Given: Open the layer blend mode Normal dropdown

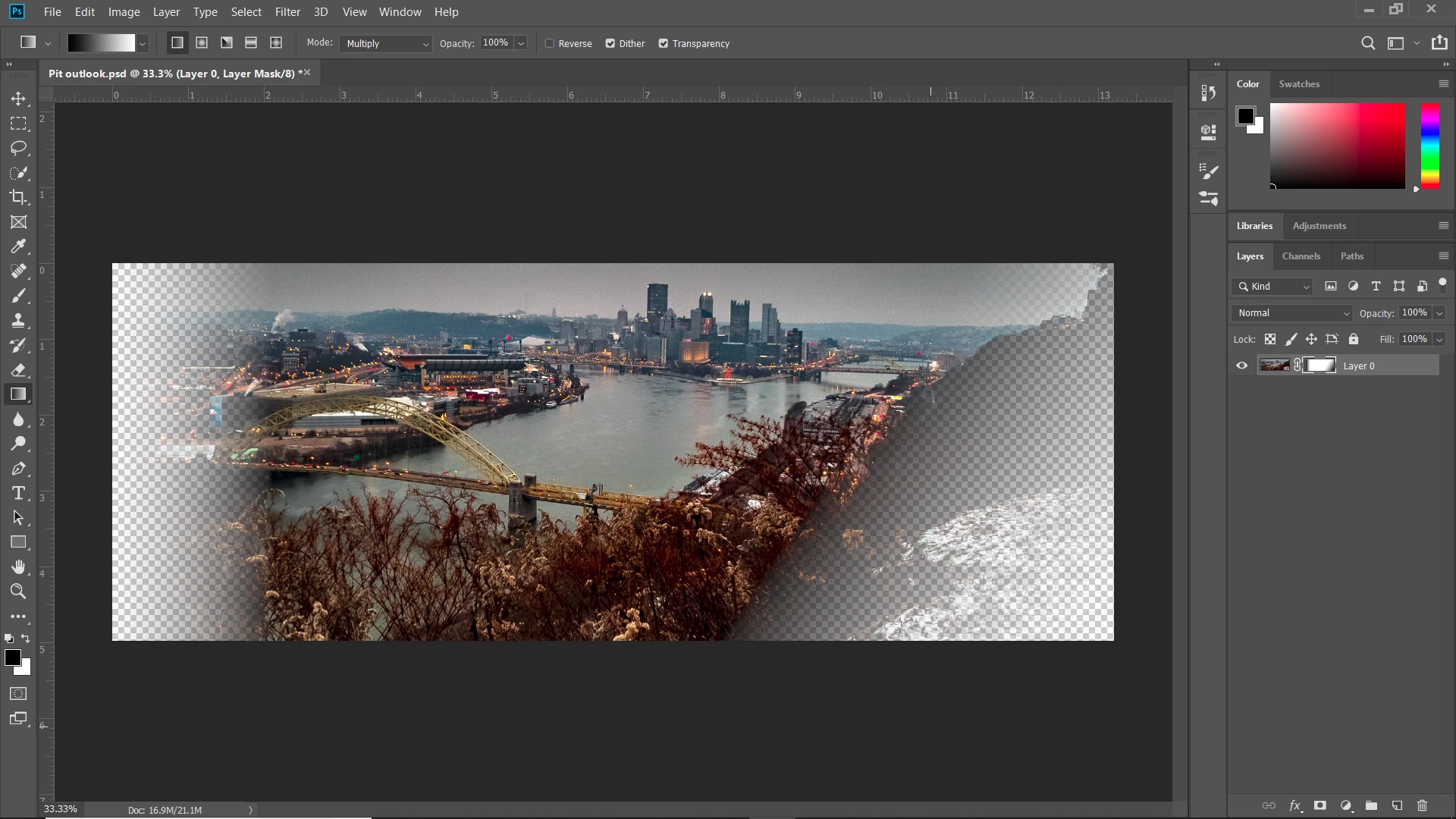Looking at the screenshot, I should click(1292, 313).
